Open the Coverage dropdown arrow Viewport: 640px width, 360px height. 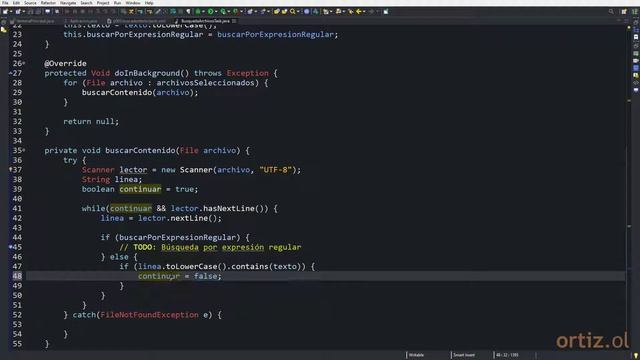click(x=229, y=11)
